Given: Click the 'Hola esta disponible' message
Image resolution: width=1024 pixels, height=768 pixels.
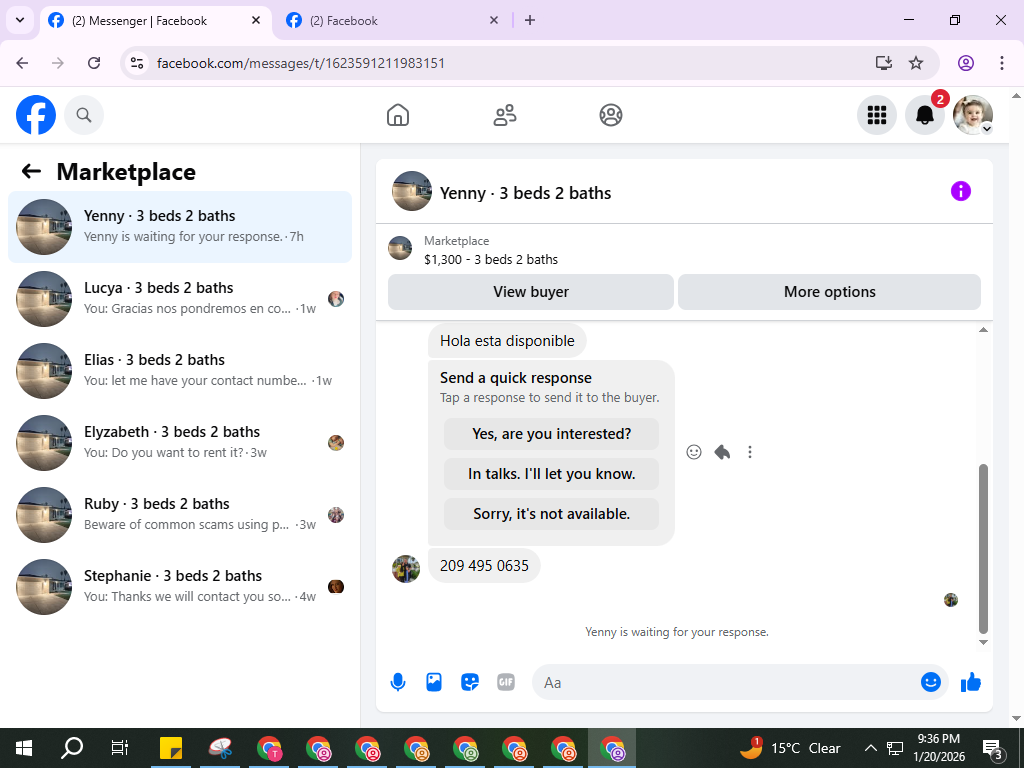Looking at the screenshot, I should pos(507,341).
